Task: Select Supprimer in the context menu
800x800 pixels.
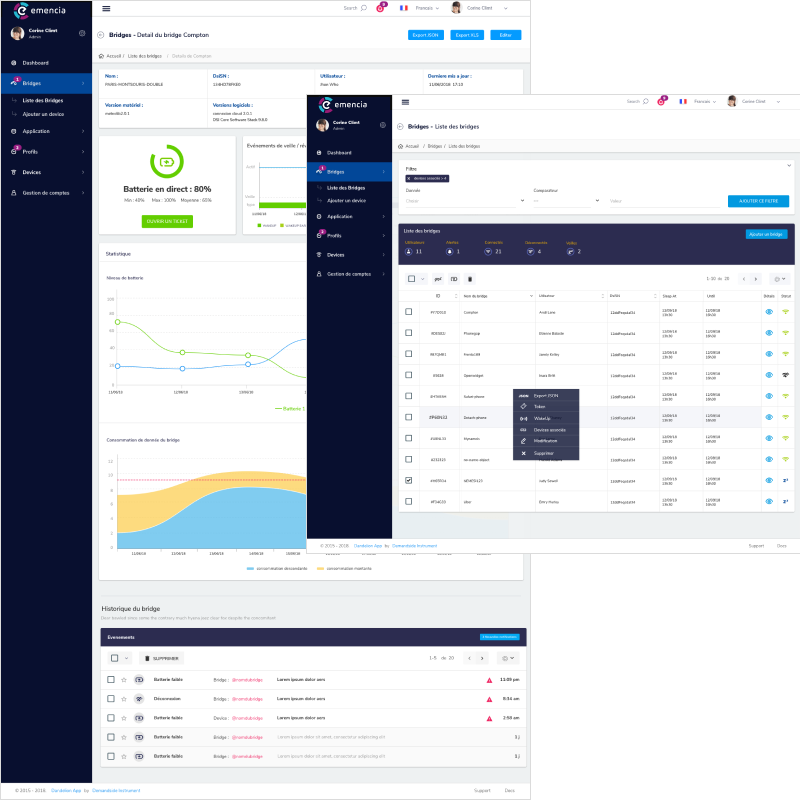Action: tap(545, 453)
